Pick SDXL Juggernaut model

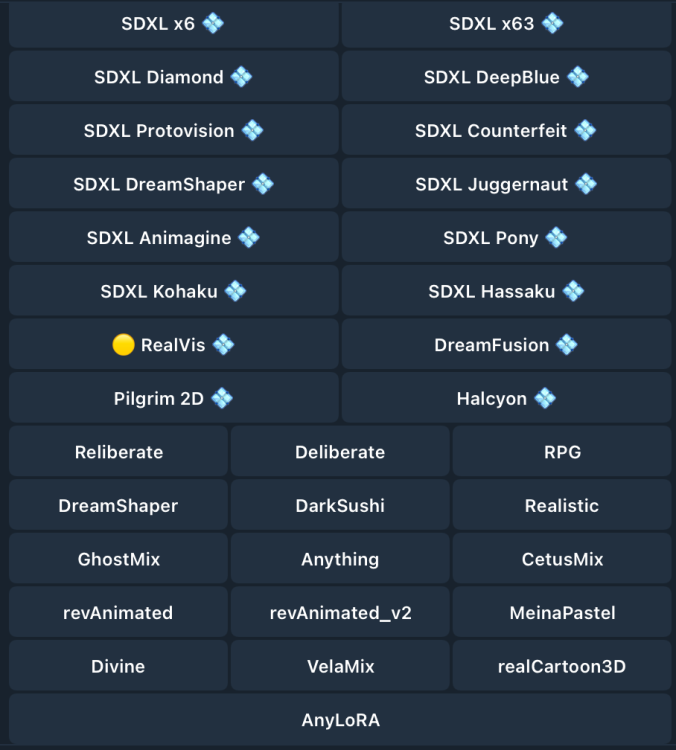(x=506, y=185)
